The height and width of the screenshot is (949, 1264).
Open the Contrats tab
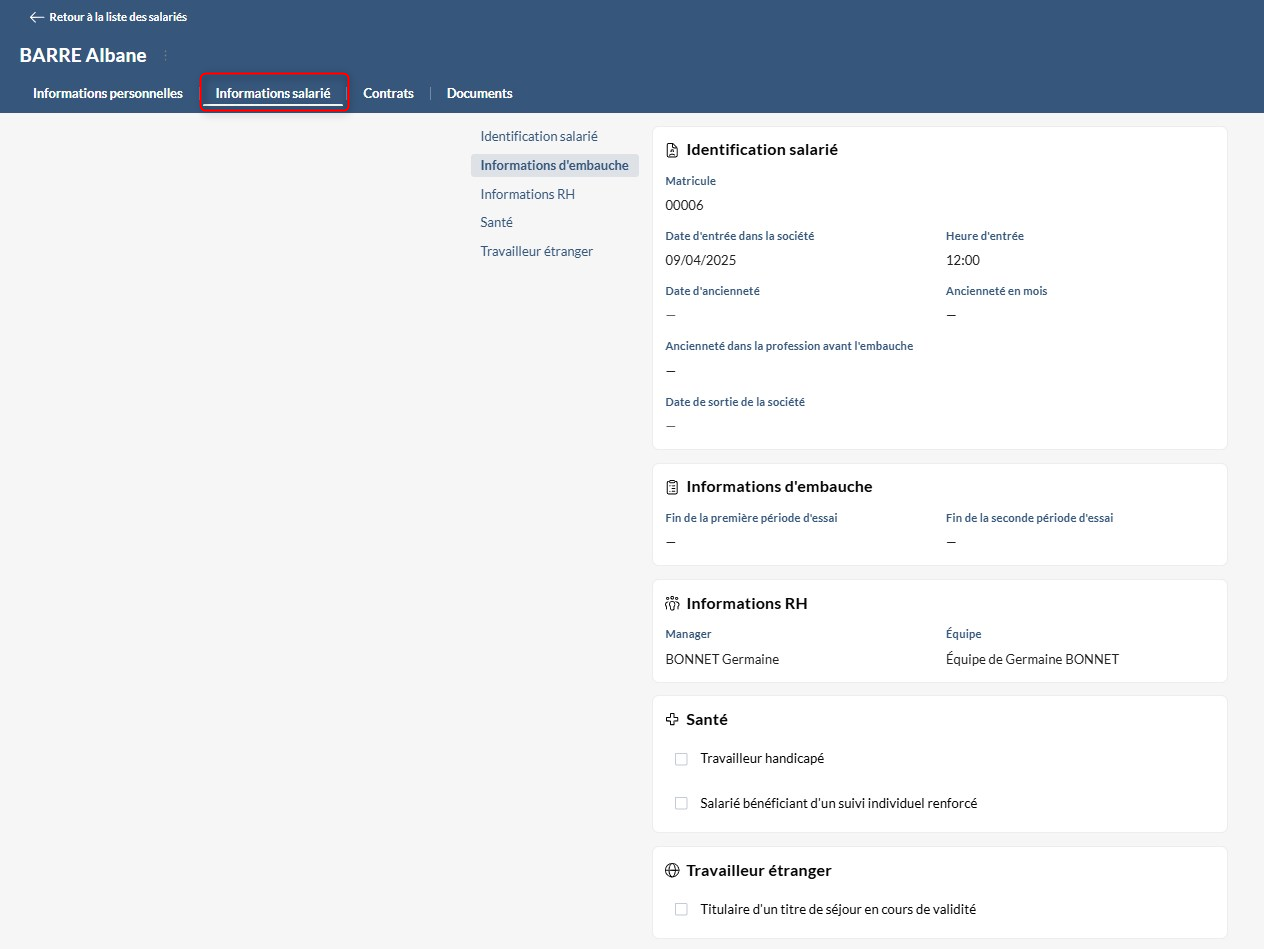(388, 94)
